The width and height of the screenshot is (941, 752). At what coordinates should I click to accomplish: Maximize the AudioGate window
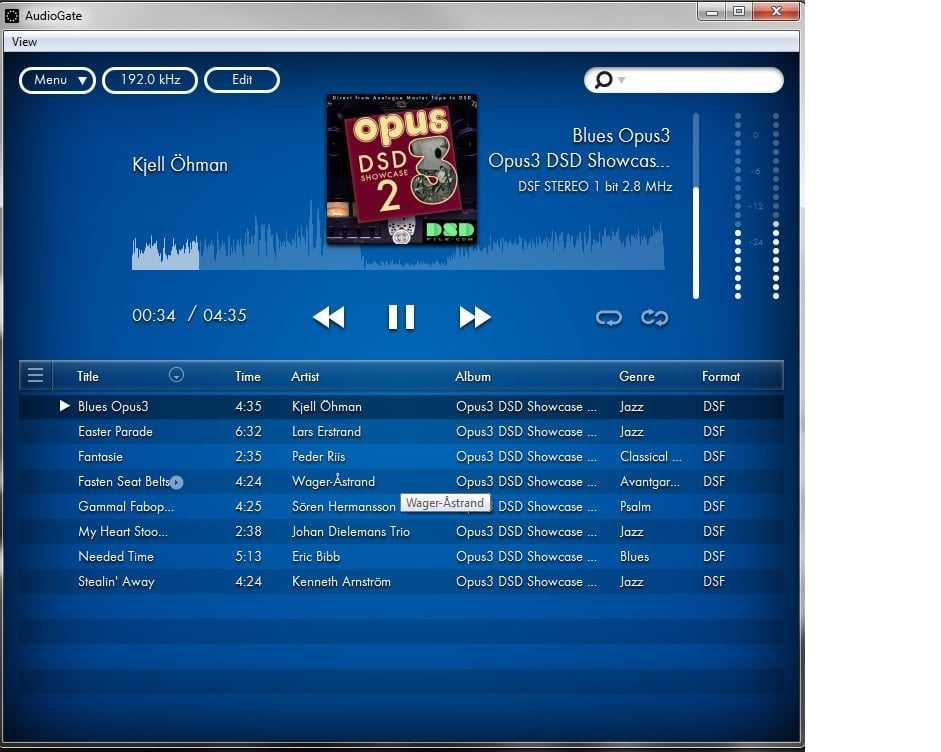[x=739, y=11]
